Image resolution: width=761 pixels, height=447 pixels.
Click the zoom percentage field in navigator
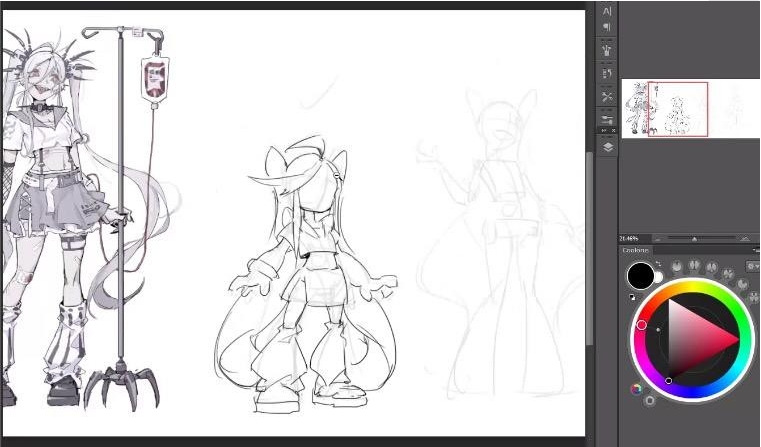pyautogui.click(x=630, y=238)
